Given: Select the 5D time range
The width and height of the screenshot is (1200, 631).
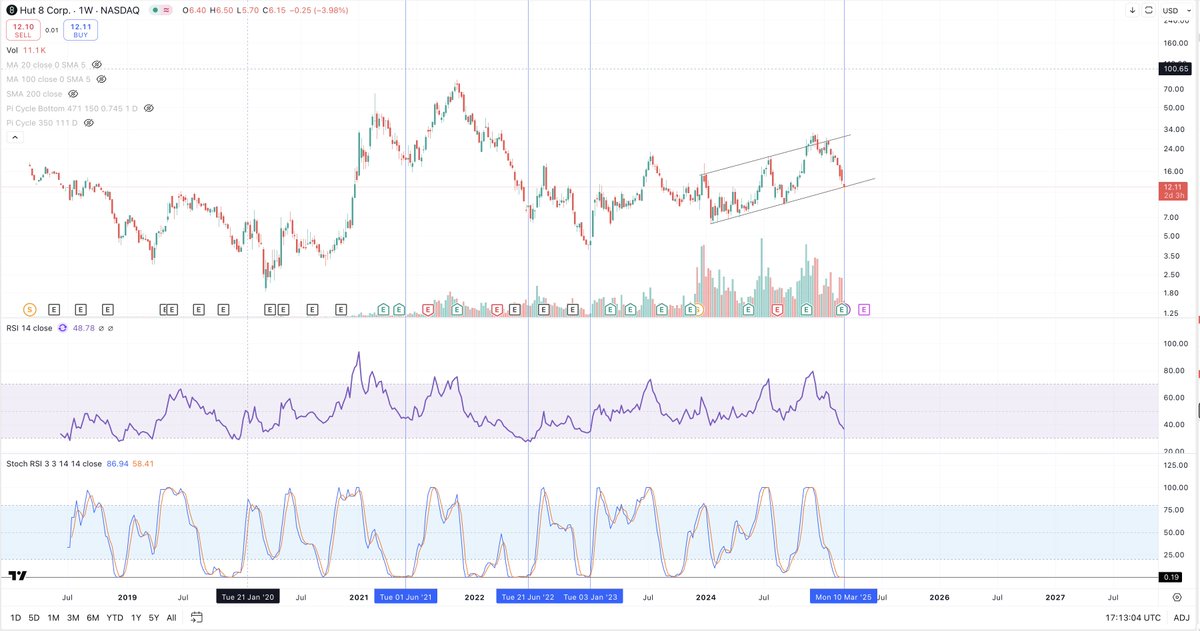Looking at the screenshot, I should (x=34, y=618).
